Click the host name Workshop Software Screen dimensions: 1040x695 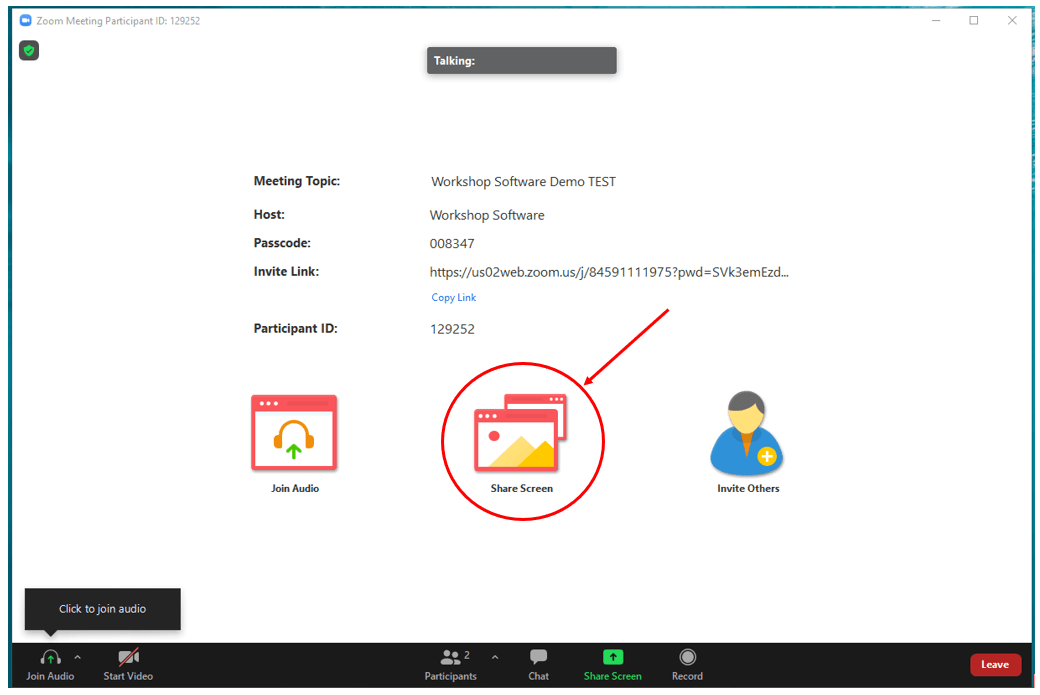[487, 215]
